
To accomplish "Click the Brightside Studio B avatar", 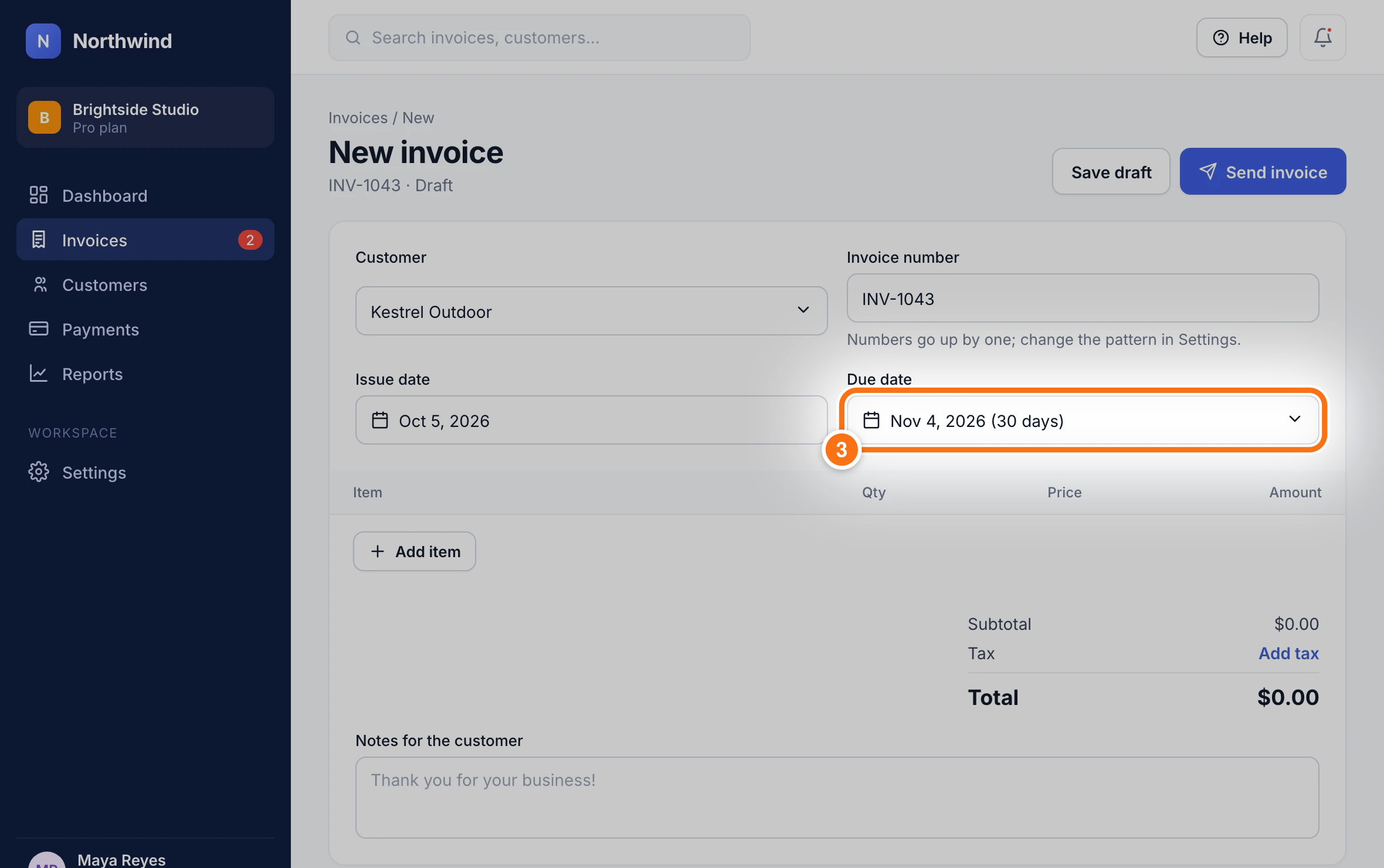I will [x=45, y=117].
